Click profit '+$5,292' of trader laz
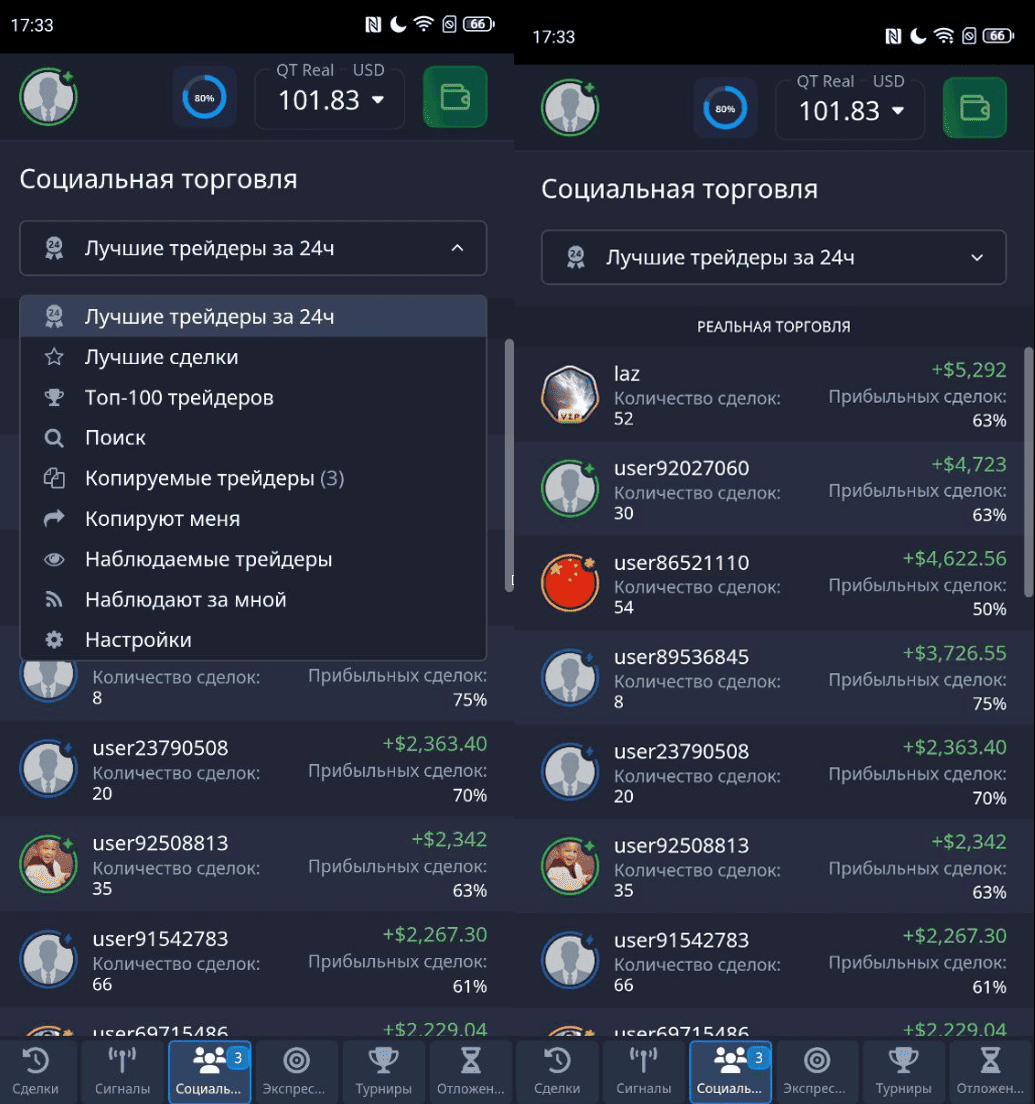This screenshot has height=1104, width=1035. [969, 370]
